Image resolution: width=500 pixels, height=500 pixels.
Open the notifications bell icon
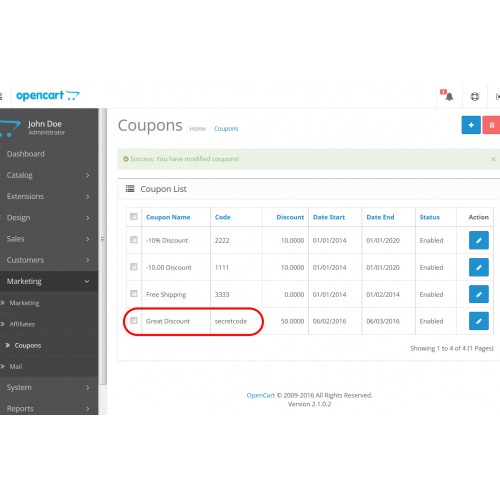tap(449, 96)
